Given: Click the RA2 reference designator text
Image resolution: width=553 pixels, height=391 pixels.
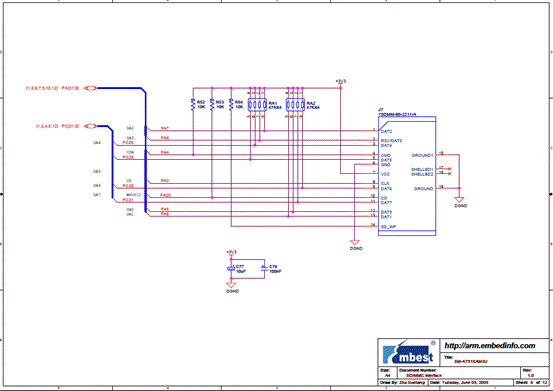Looking at the screenshot, I should pyautogui.click(x=311, y=103).
